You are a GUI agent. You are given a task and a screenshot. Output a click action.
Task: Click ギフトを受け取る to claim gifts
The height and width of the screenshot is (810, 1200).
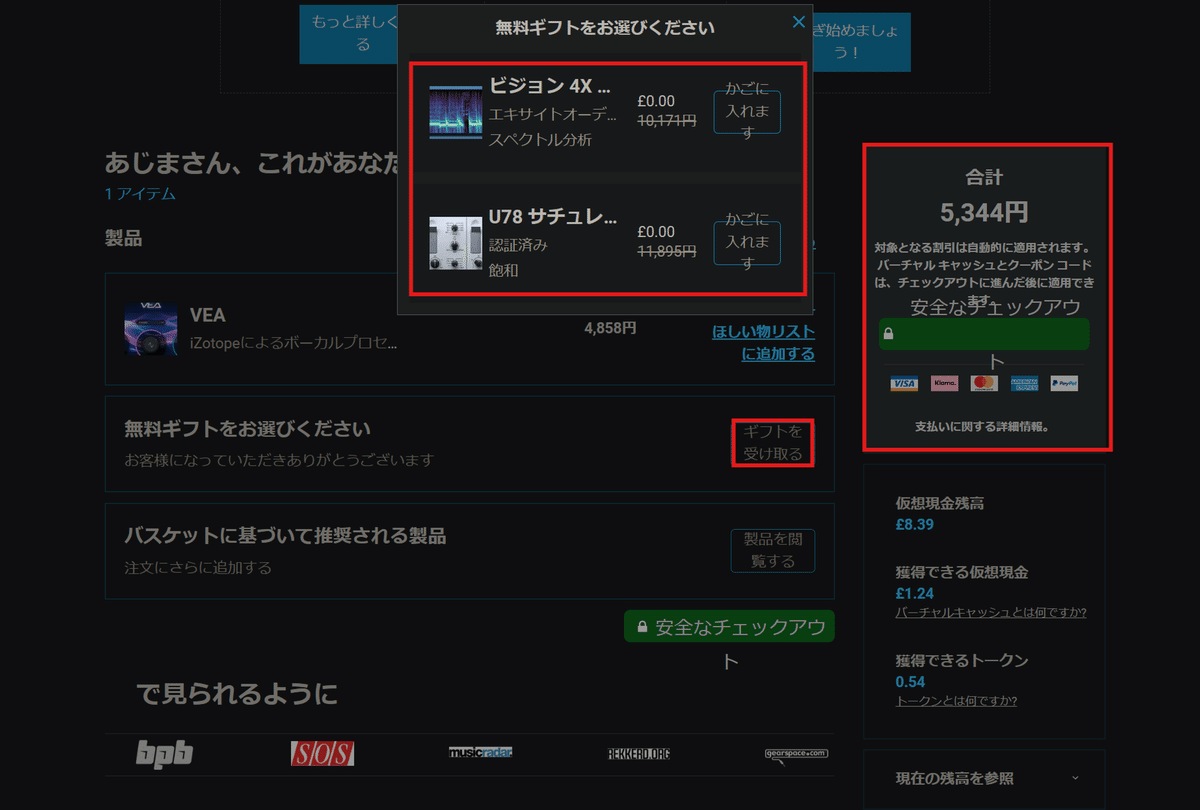(772, 443)
